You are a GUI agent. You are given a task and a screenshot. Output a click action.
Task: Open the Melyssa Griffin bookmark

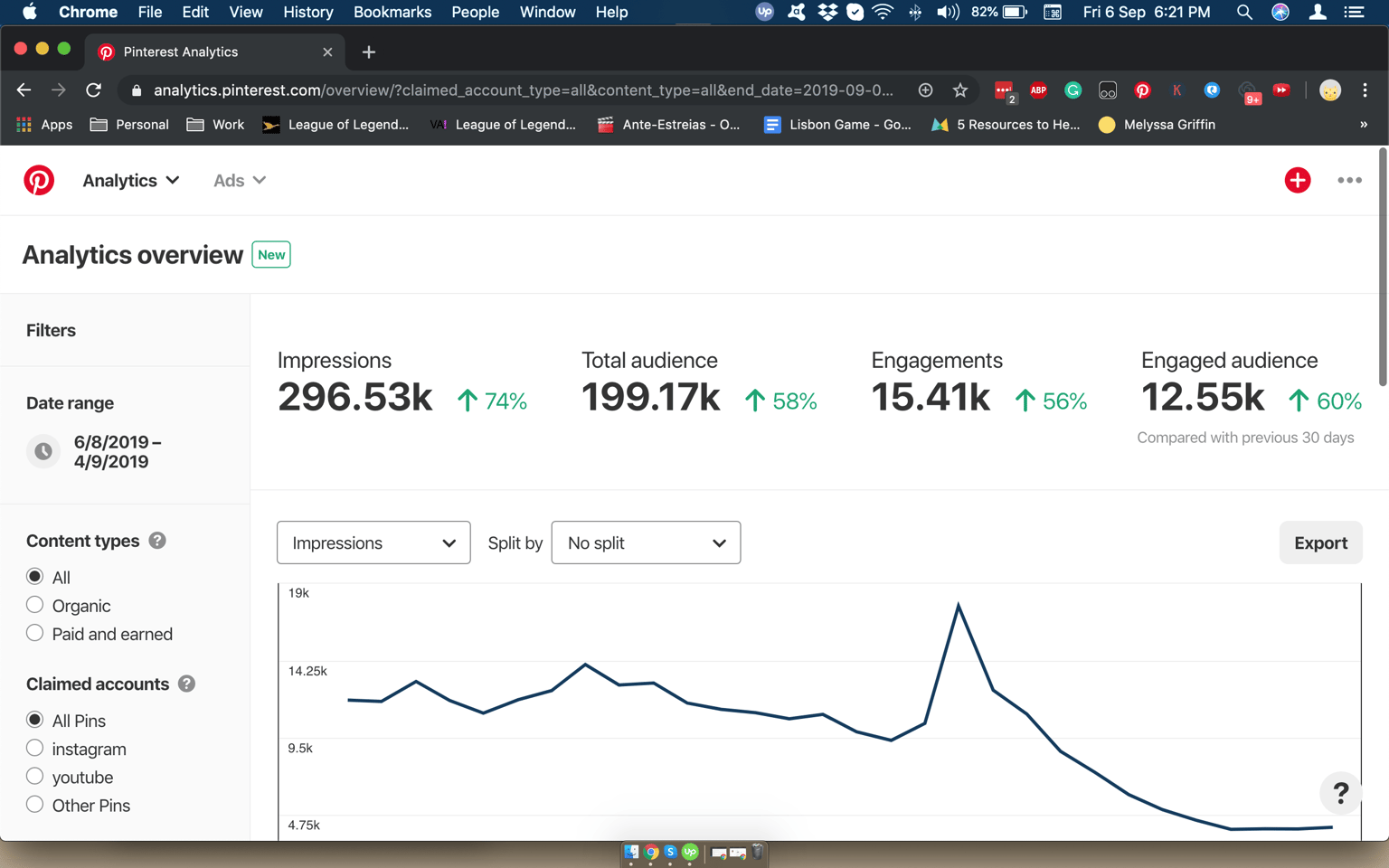[x=1157, y=125]
